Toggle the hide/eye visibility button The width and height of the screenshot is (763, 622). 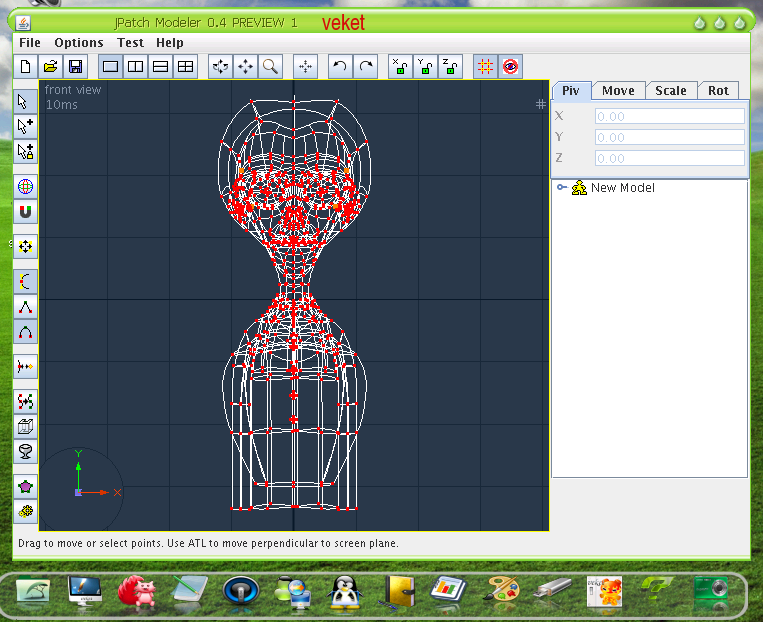click(510, 67)
